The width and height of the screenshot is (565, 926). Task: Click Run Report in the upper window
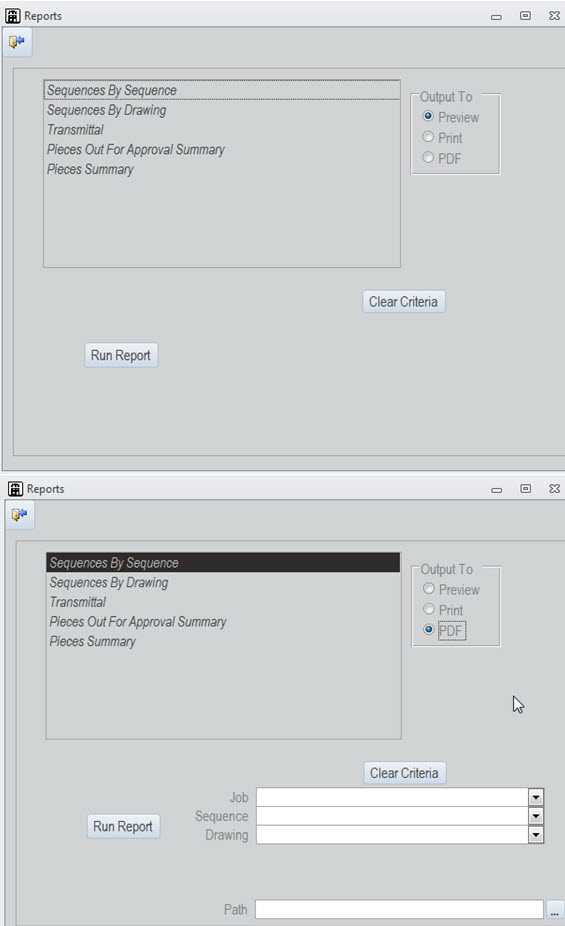pyautogui.click(x=121, y=356)
